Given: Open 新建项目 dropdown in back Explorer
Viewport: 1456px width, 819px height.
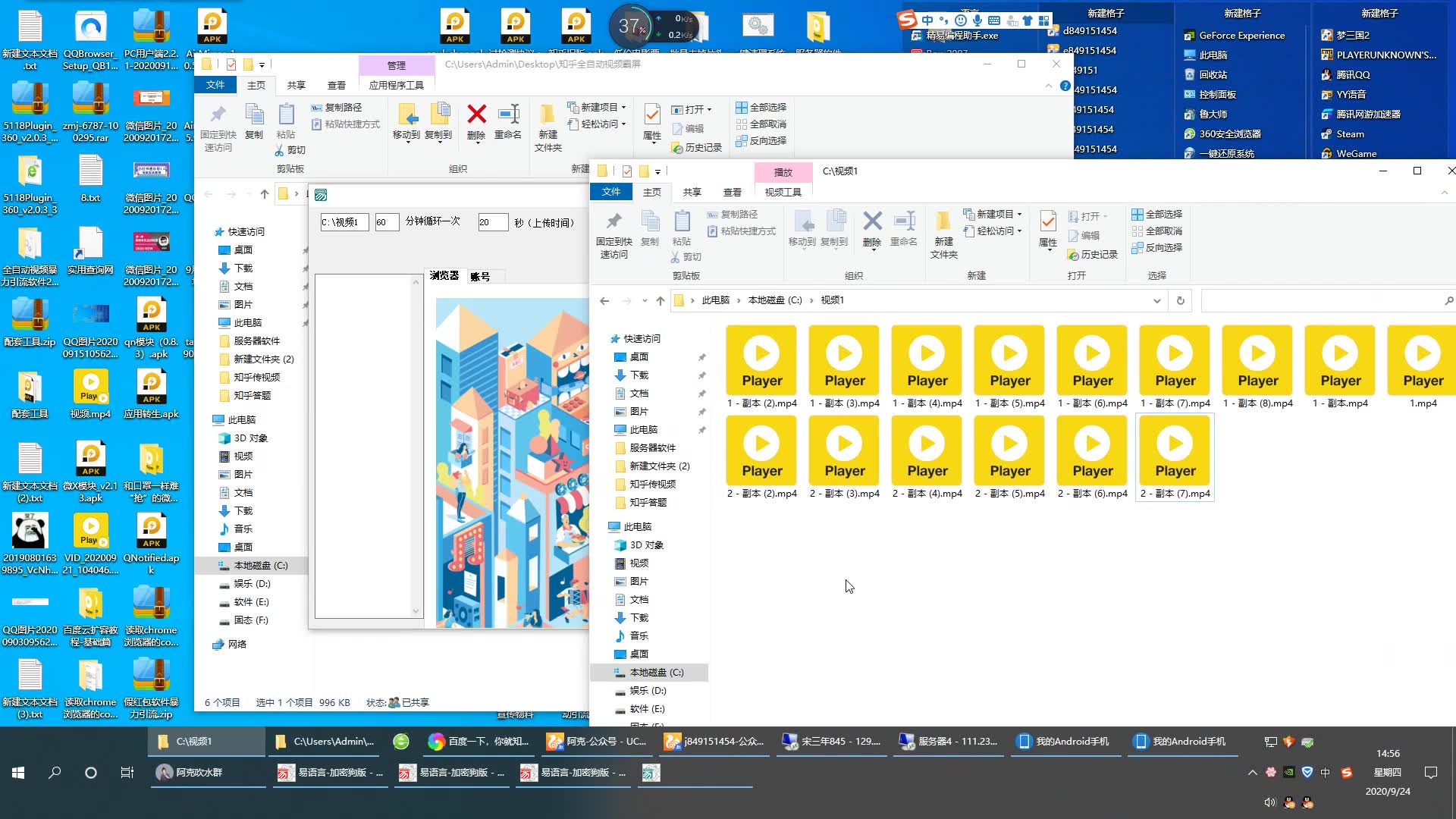Looking at the screenshot, I should point(597,108).
